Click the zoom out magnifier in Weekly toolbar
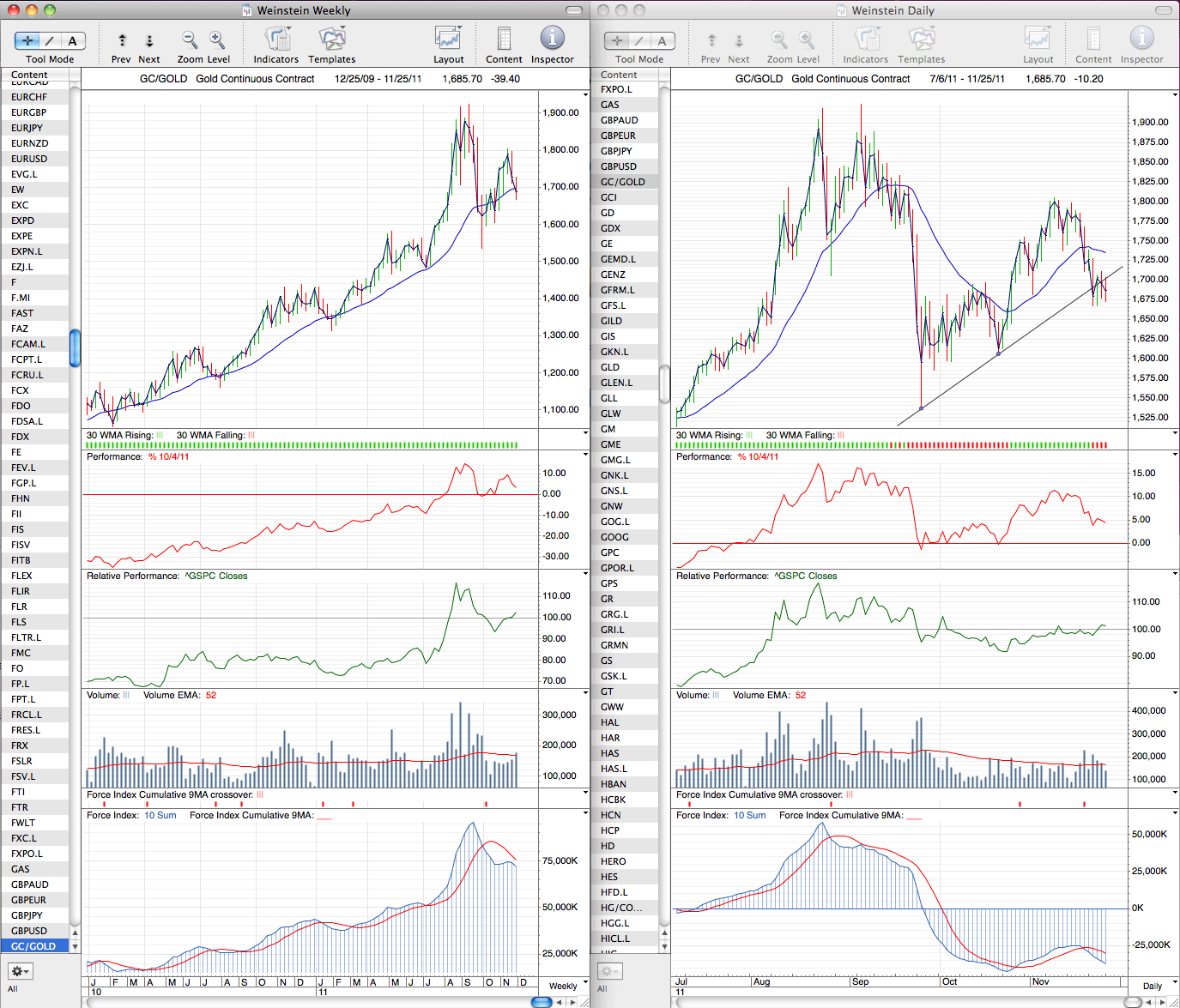Screen dimensions: 1180x1008 point(190,39)
